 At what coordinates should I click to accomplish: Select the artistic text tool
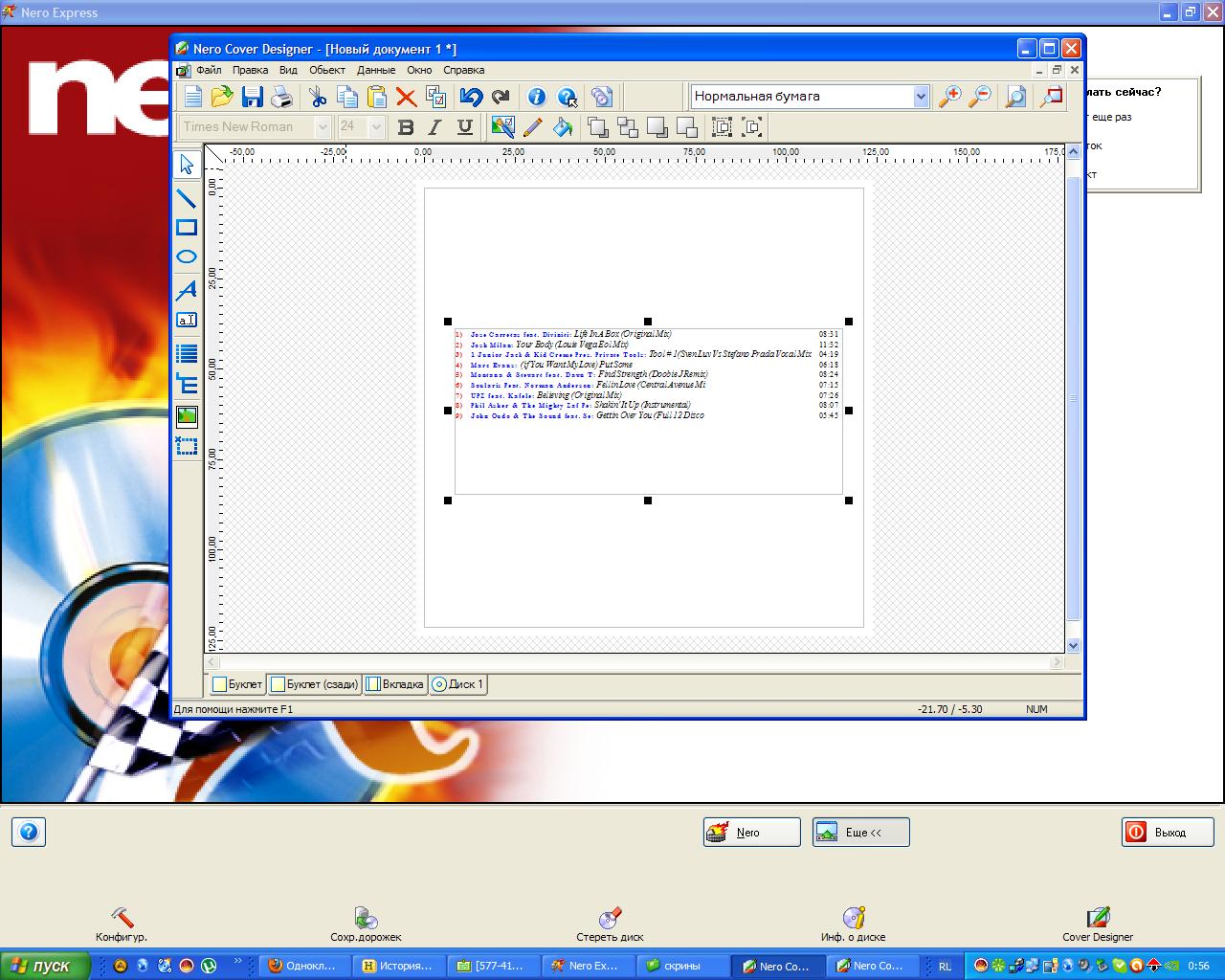(x=187, y=290)
